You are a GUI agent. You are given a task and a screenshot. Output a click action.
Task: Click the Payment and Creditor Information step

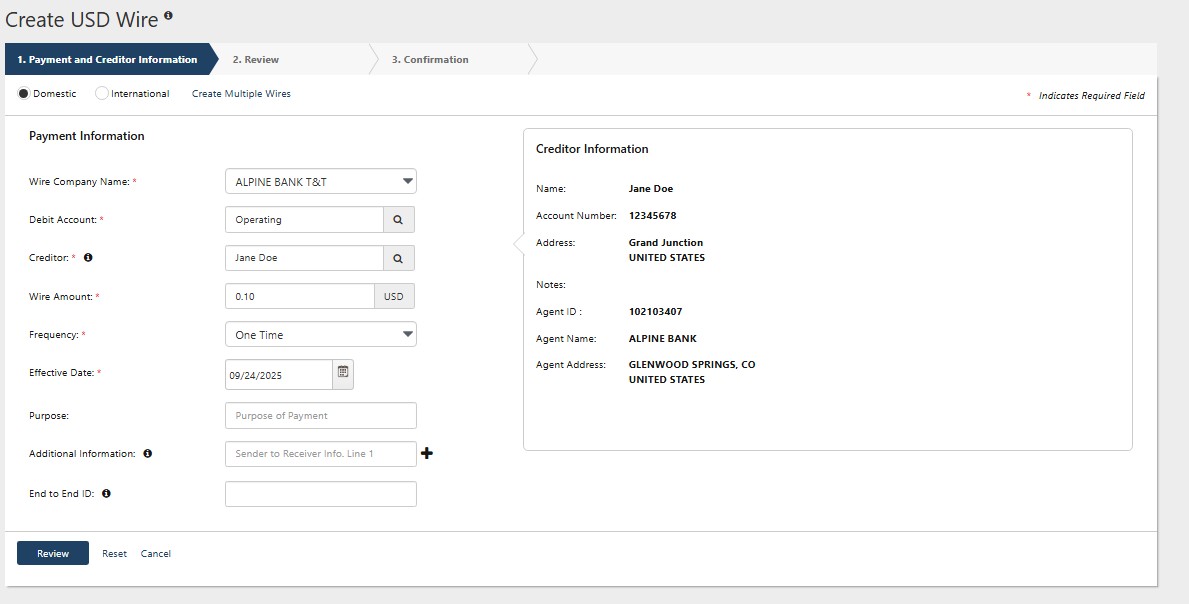(107, 60)
